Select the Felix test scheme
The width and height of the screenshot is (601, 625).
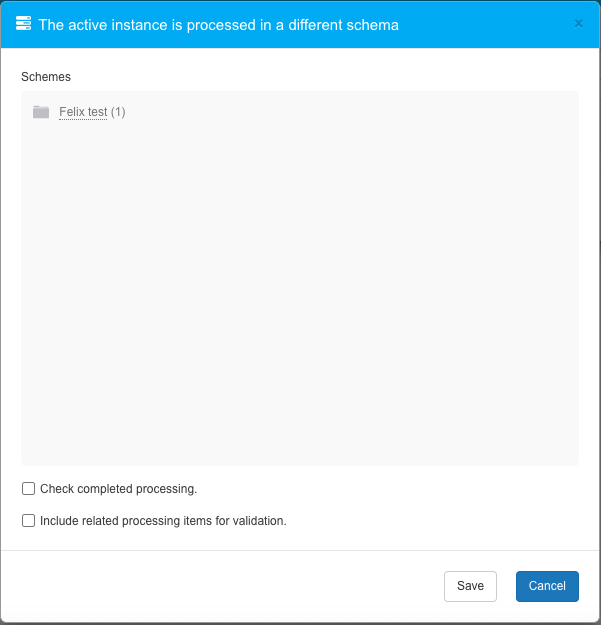click(x=83, y=112)
